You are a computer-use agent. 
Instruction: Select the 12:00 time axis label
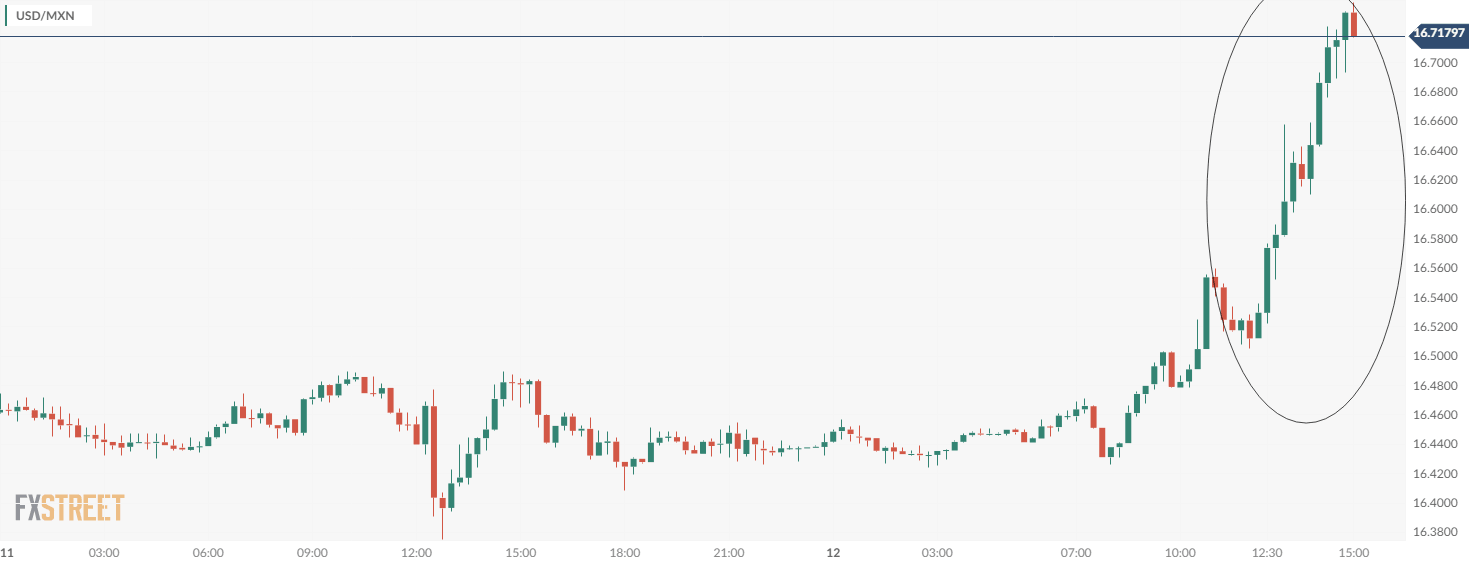(x=416, y=553)
